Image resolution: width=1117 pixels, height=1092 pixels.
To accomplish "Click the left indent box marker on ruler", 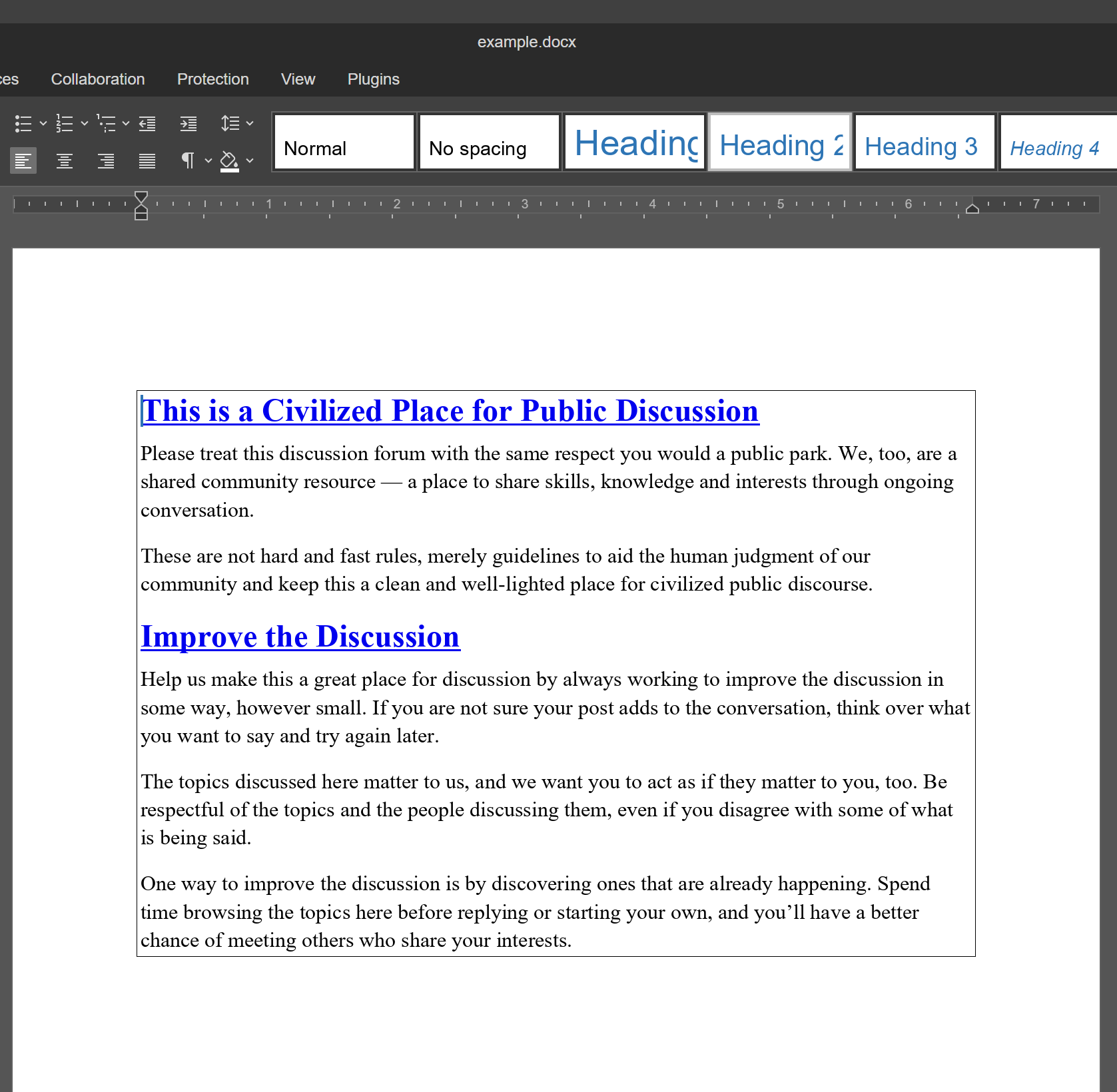I will click(141, 216).
